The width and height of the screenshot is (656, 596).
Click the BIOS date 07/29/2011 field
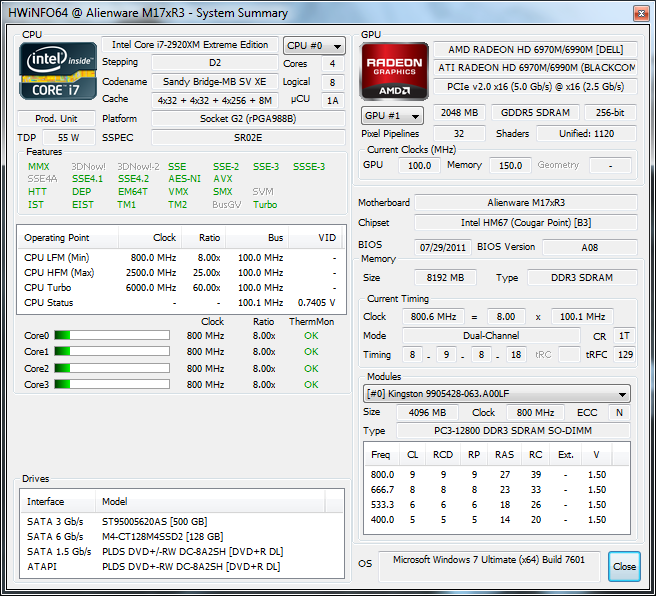(443, 247)
